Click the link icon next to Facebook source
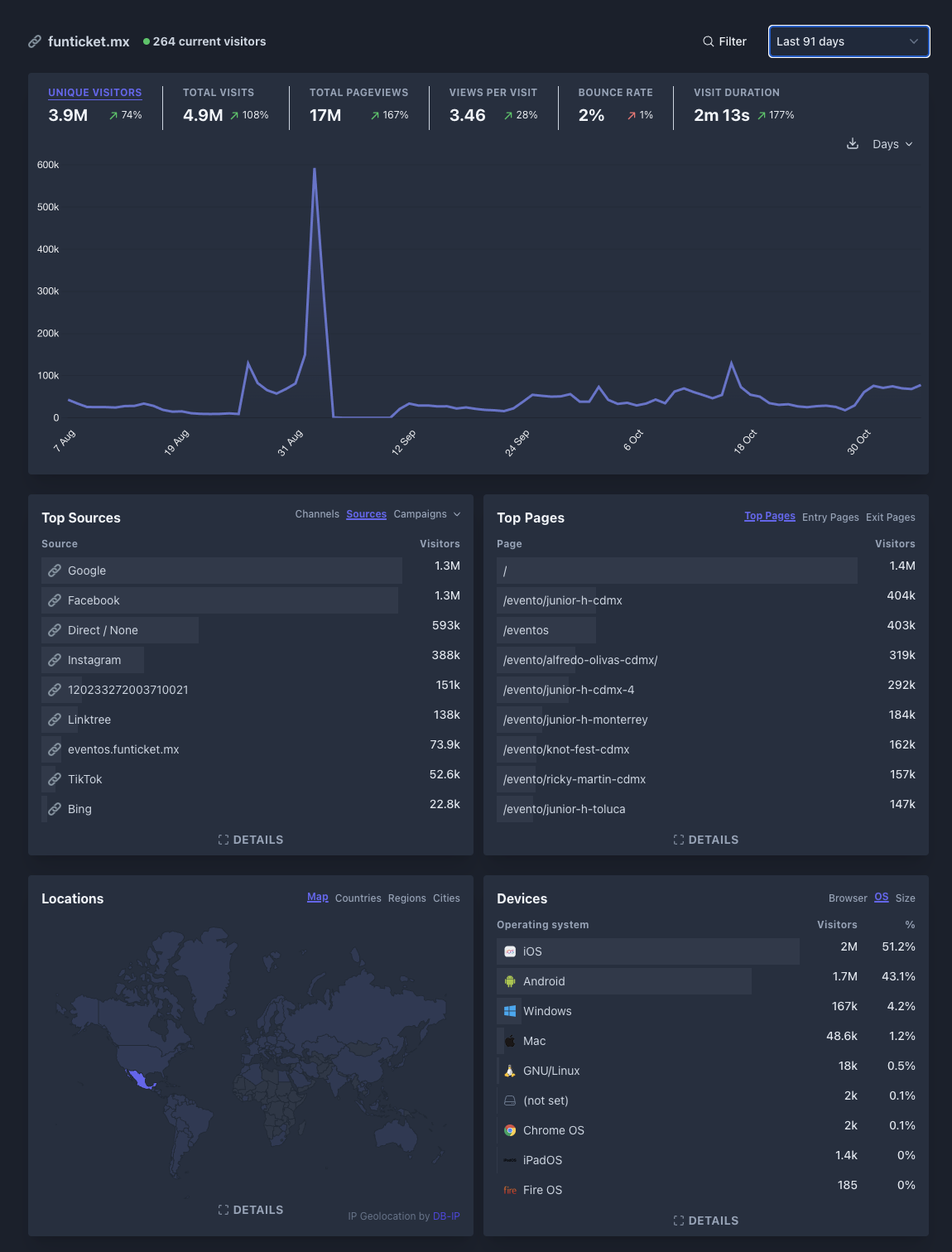This screenshot has height=1252, width=952. click(55, 600)
